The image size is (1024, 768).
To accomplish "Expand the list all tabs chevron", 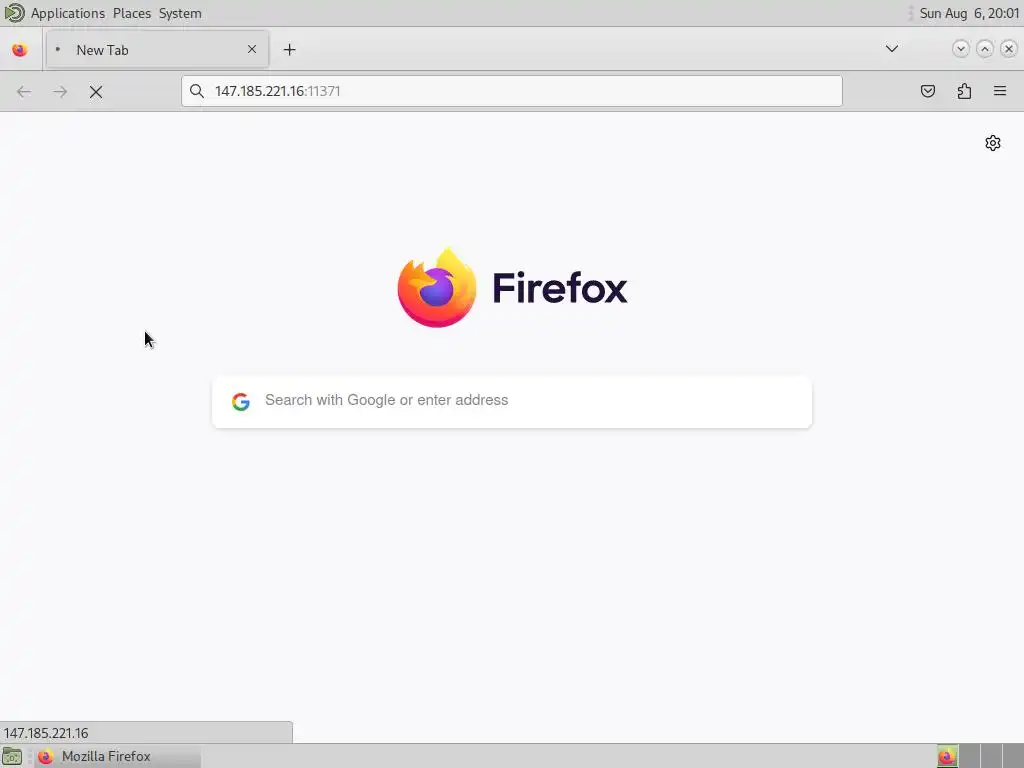I will pos(891,49).
